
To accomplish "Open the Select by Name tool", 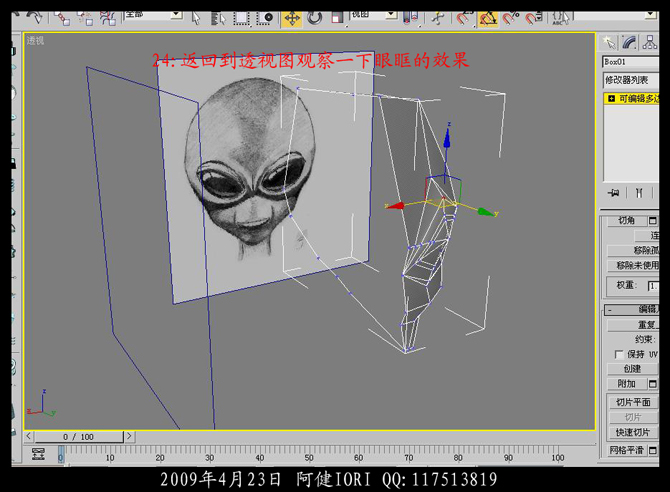I will 218,18.
